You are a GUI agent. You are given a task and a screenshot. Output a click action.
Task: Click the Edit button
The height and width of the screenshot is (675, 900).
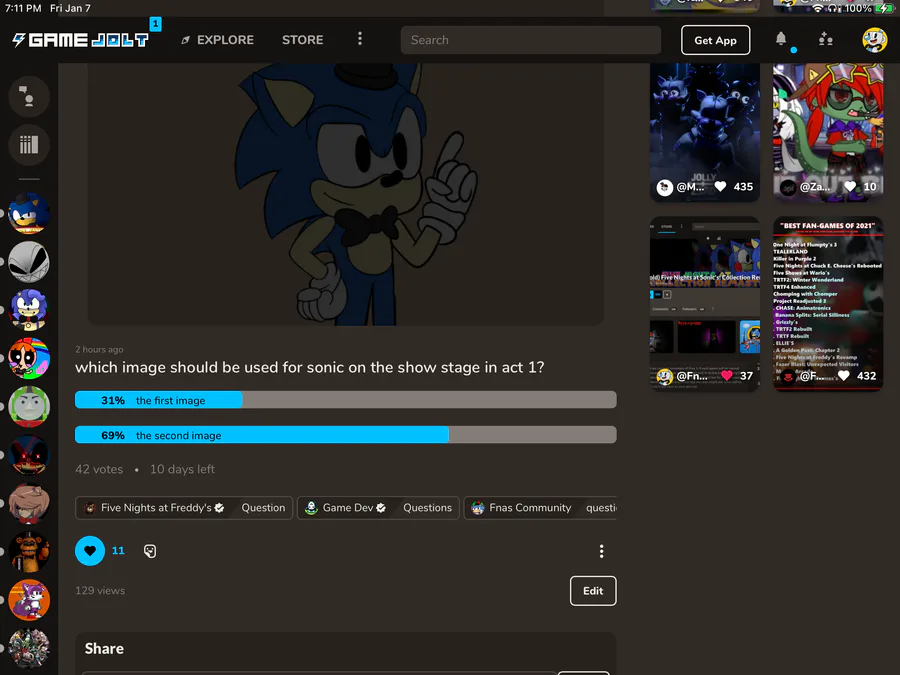click(593, 591)
